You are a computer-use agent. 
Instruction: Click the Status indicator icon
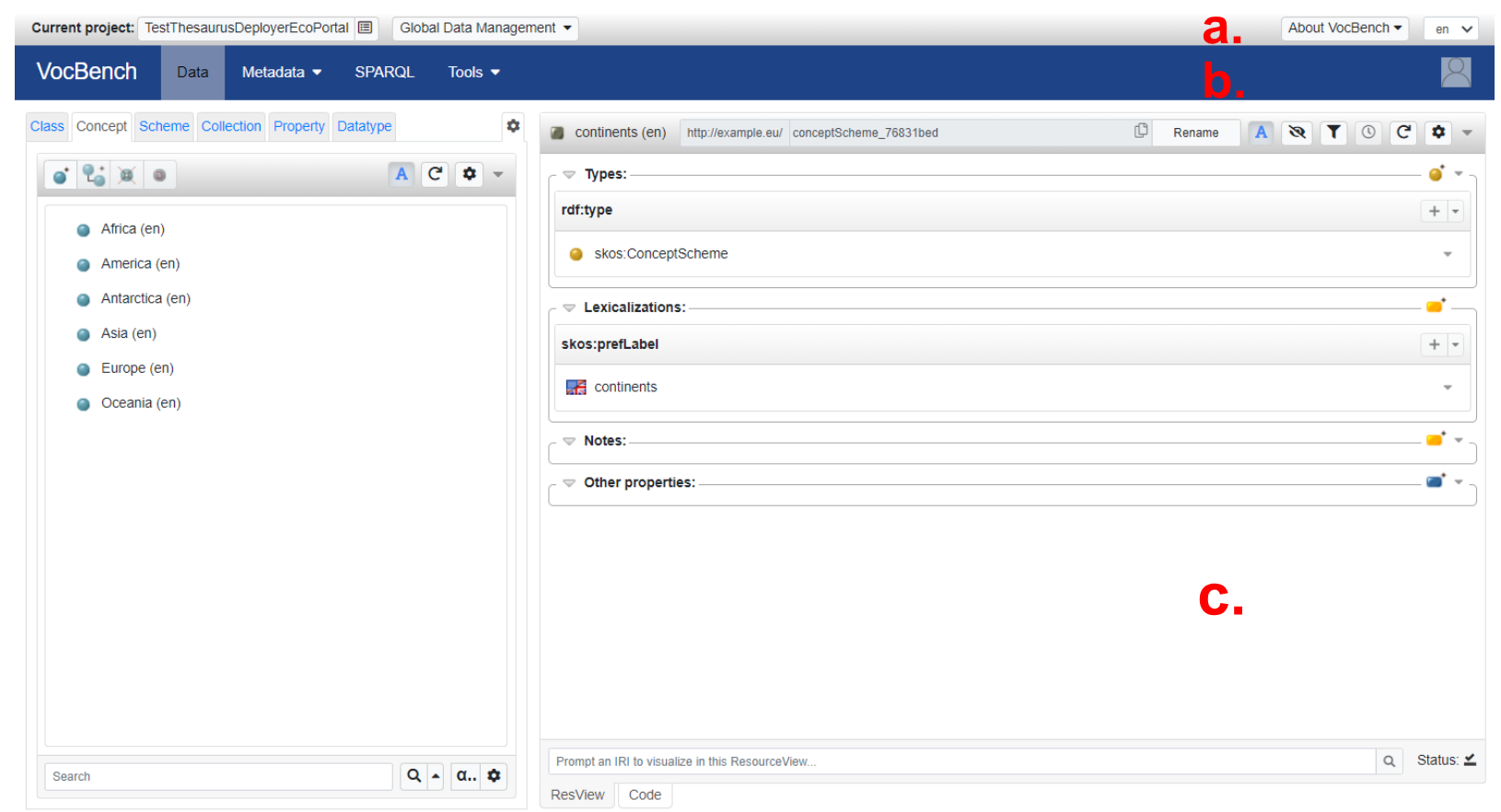tap(1470, 760)
